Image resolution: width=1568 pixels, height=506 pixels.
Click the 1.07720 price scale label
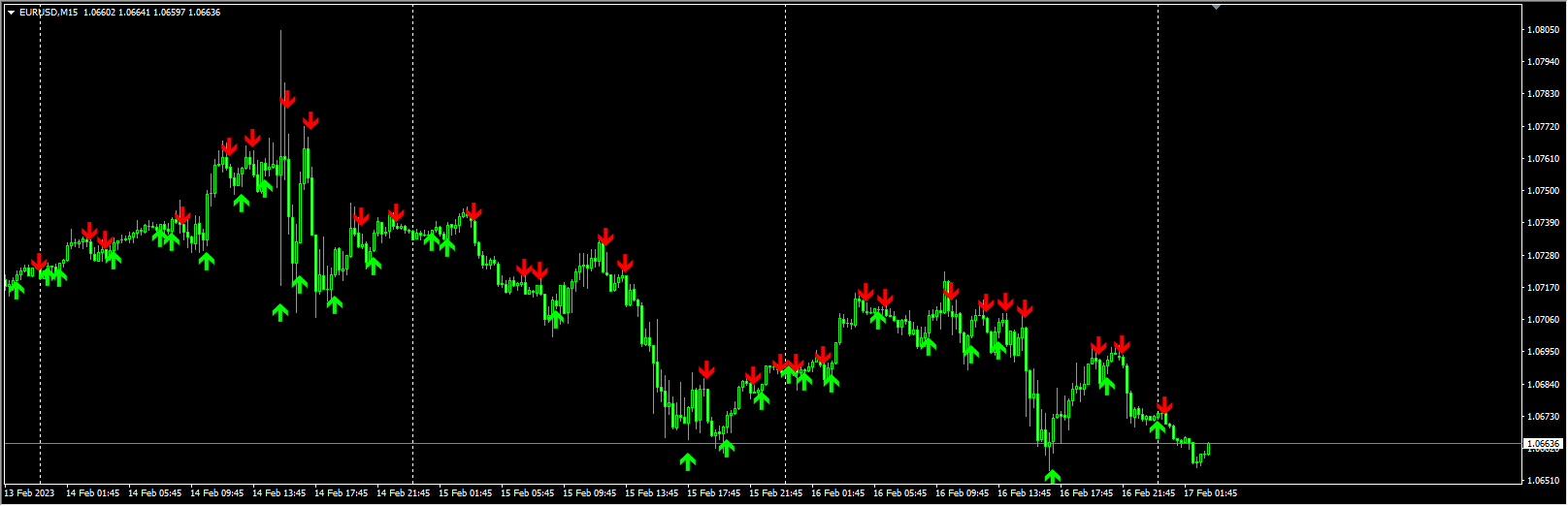(1543, 127)
